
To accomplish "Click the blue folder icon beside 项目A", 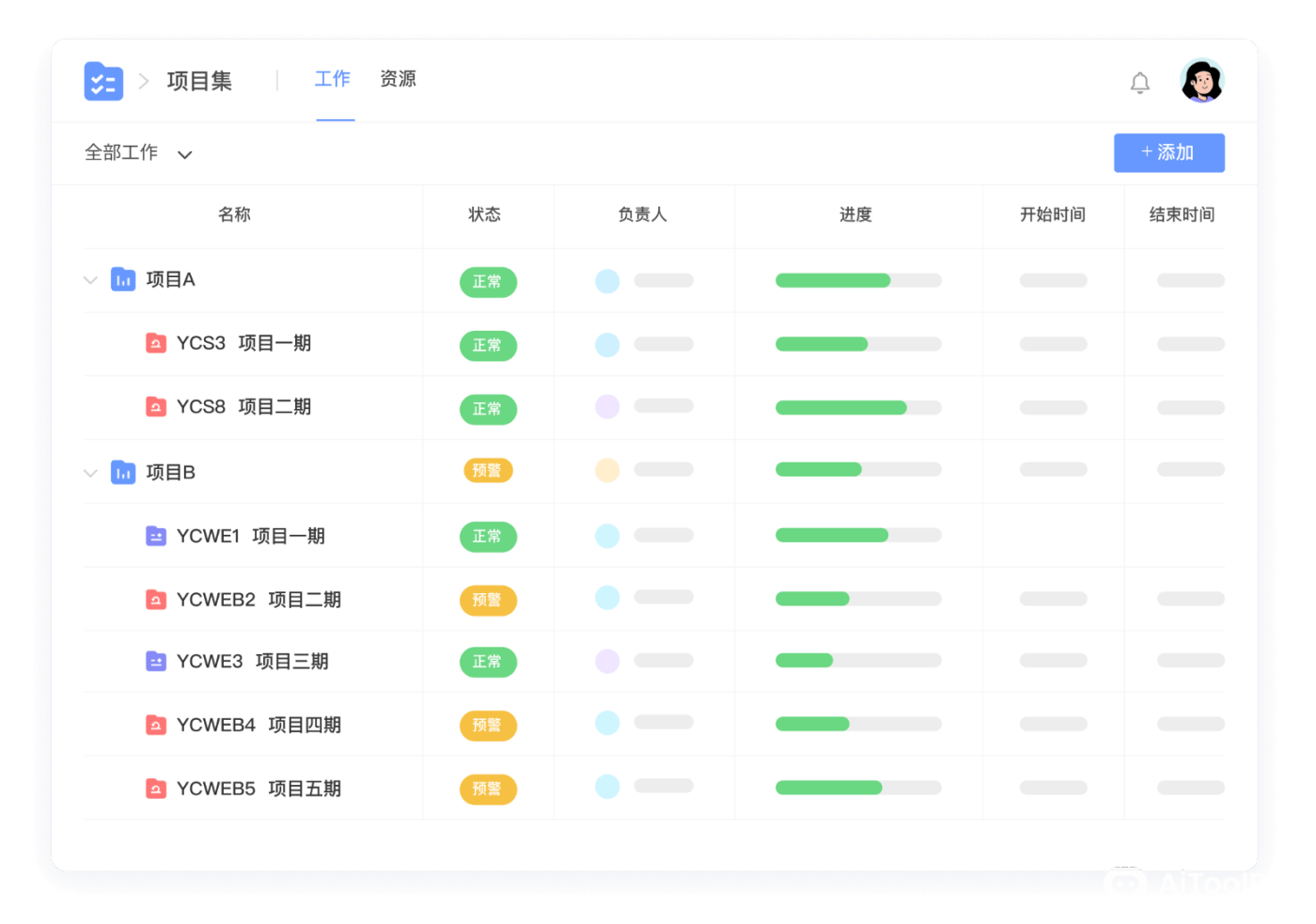I will (x=123, y=279).
